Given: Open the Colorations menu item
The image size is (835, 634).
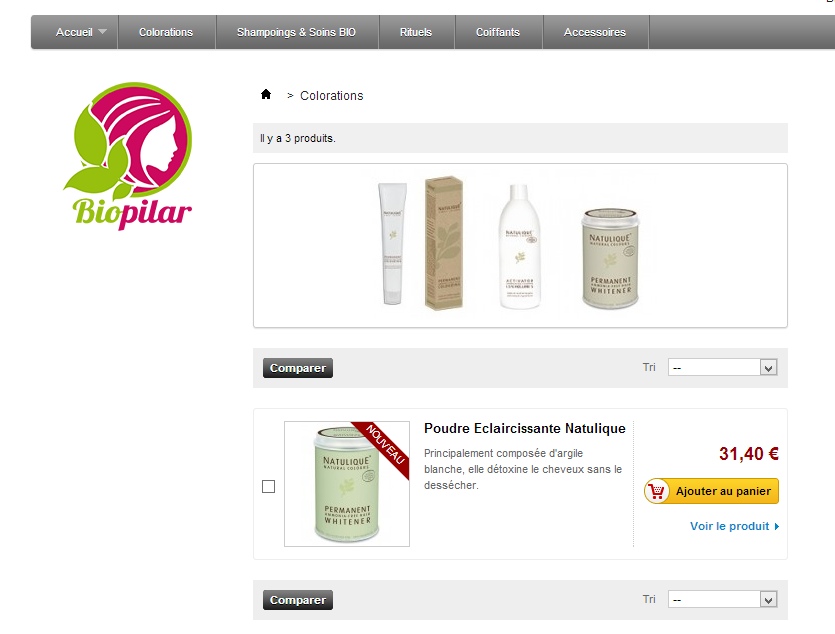Looking at the screenshot, I should (166, 32).
